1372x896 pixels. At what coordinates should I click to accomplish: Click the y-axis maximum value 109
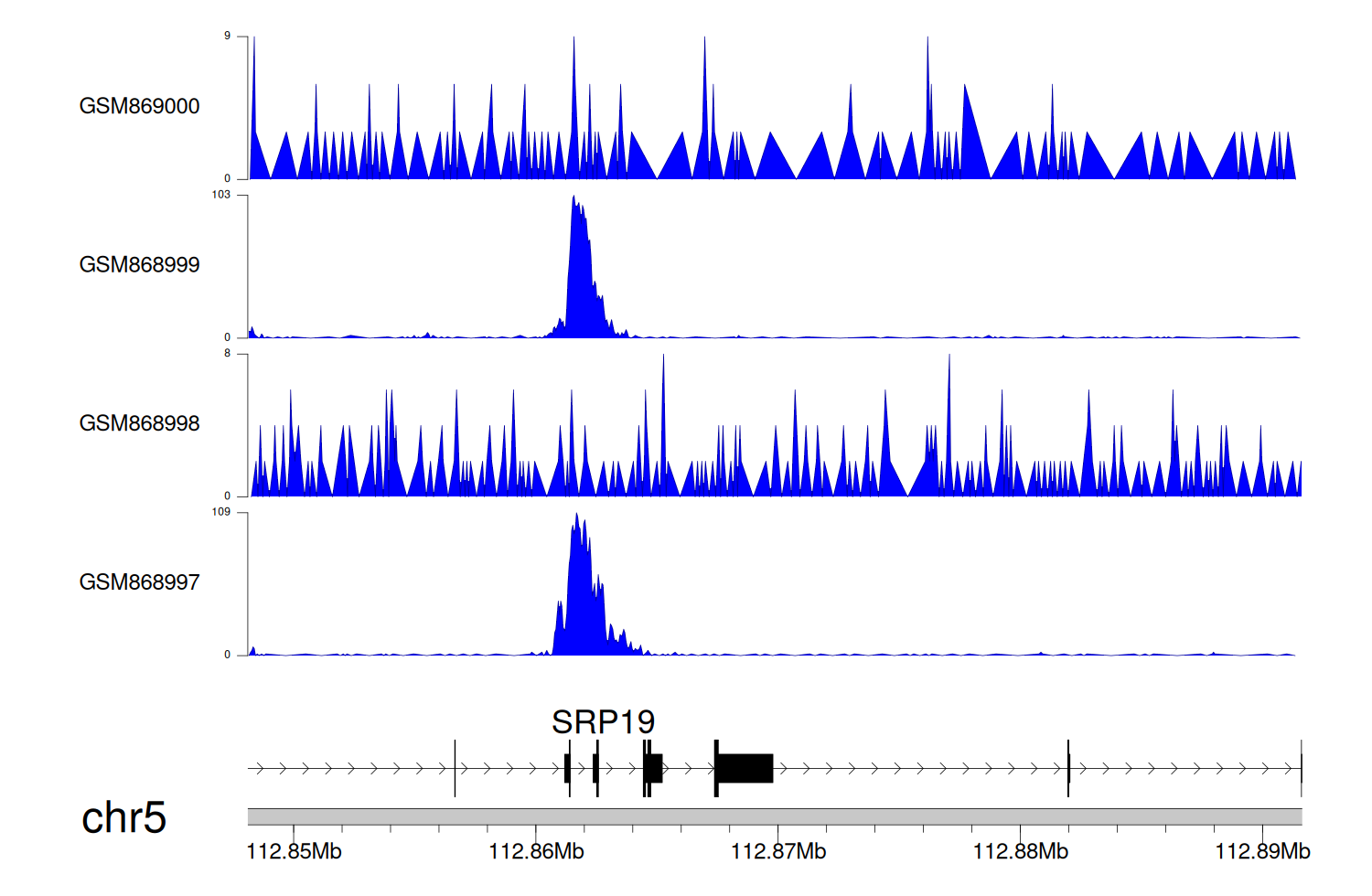tap(220, 512)
